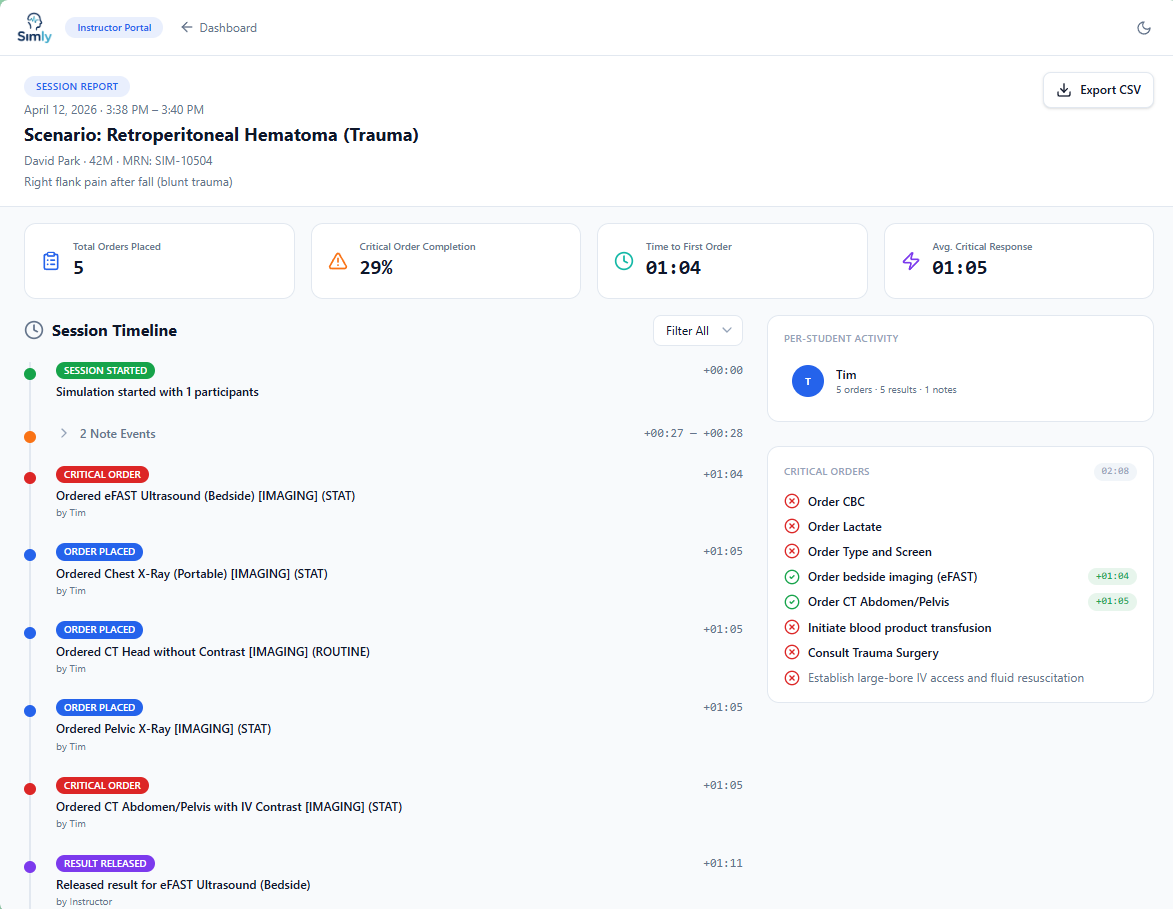Click the red X beside Consult Trauma Surgery

coord(791,651)
